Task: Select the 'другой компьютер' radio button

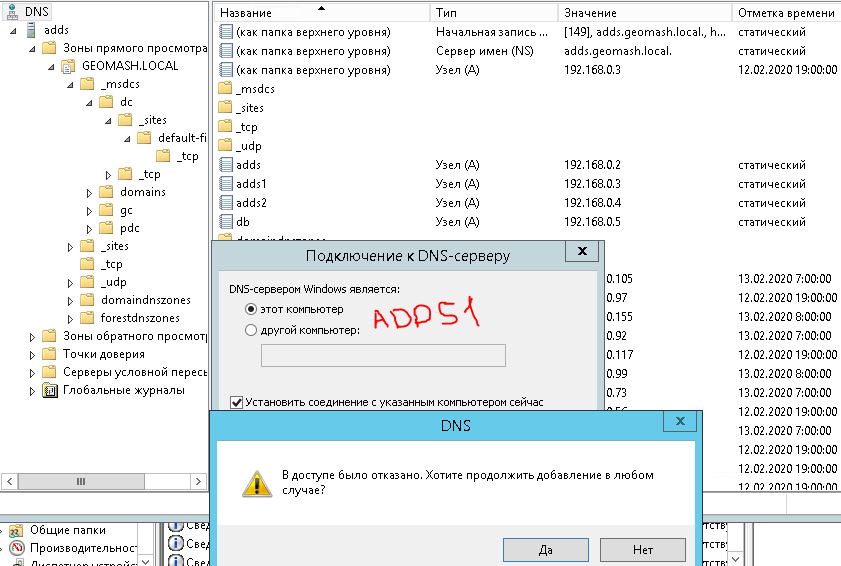Action: pos(250,330)
